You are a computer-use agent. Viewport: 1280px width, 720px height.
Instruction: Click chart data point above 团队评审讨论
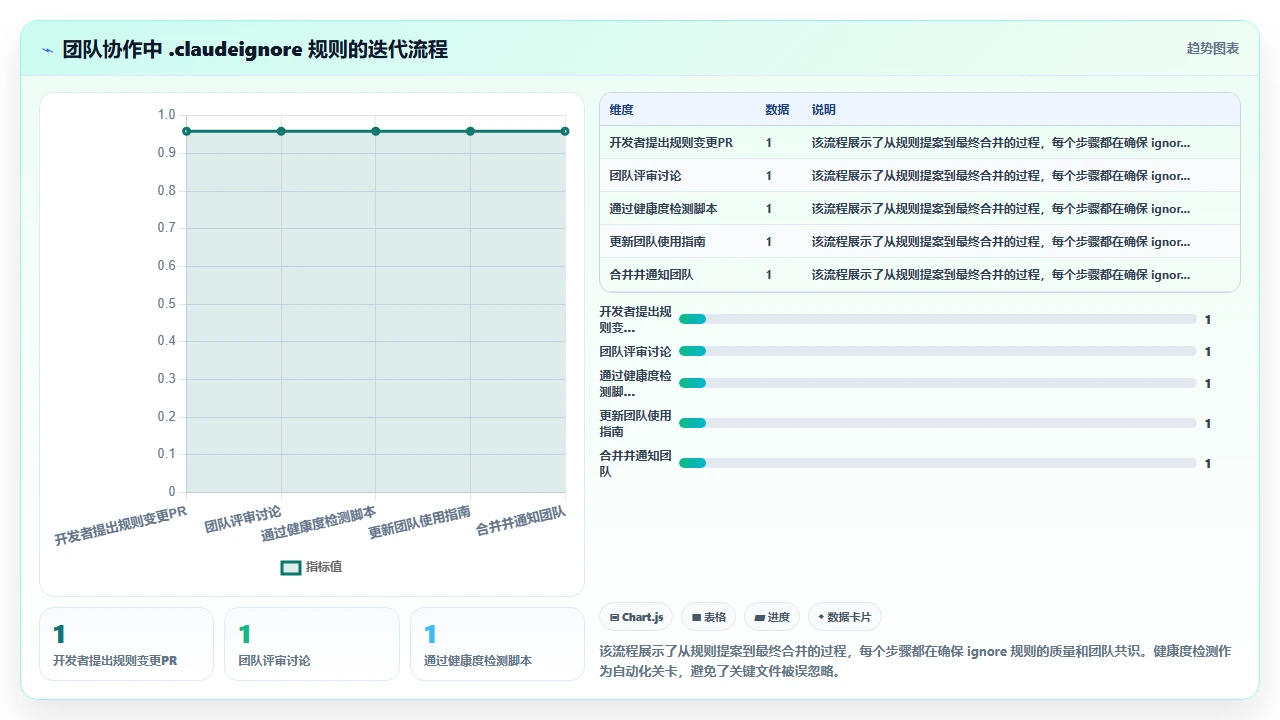[281, 131]
